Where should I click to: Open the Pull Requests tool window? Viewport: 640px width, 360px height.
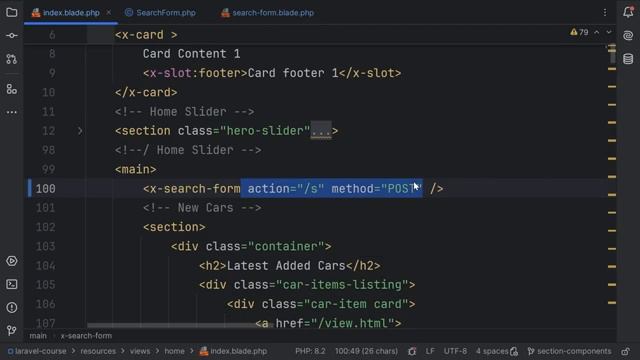(x=11, y=59)
